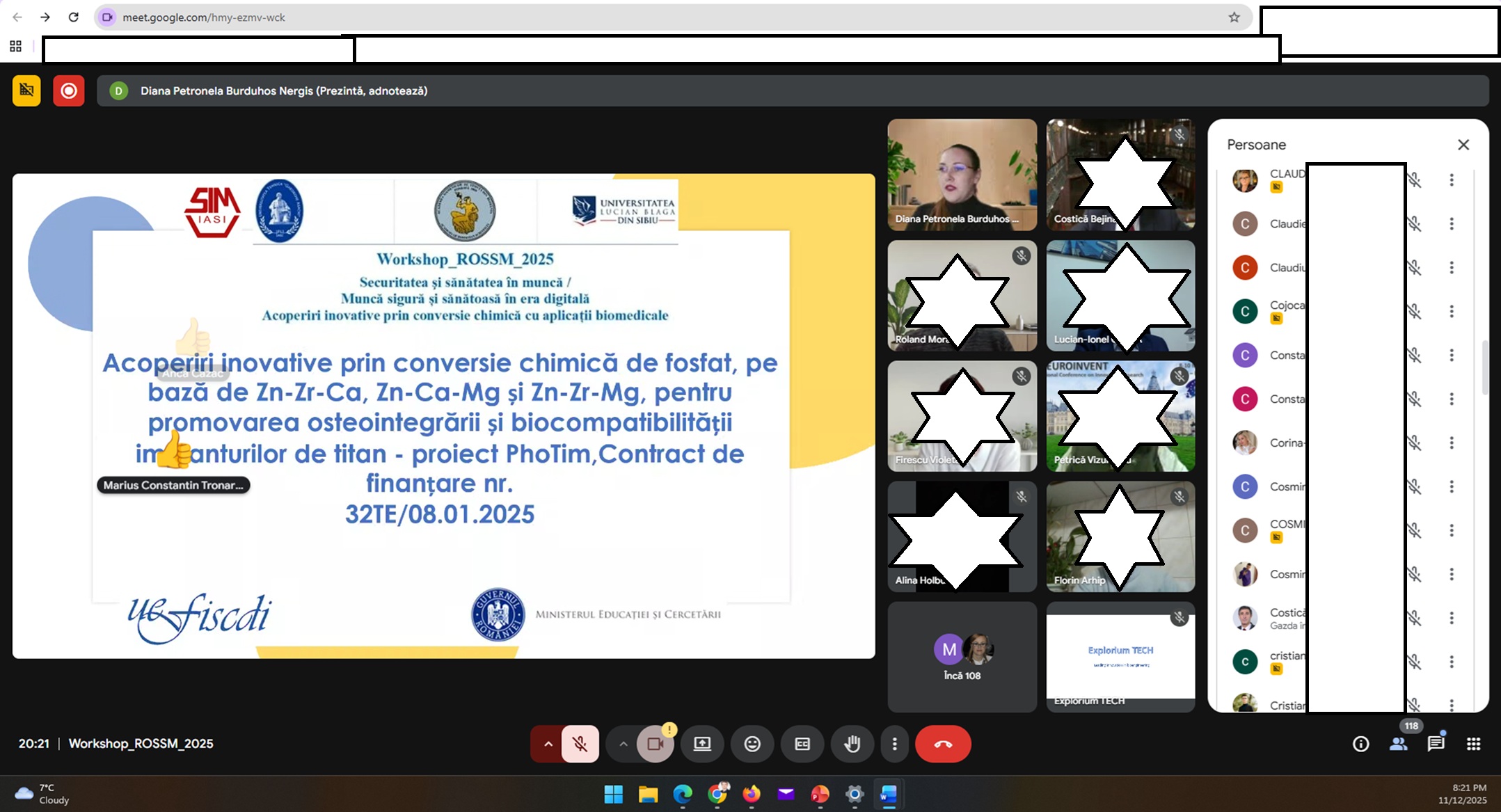Toggle closed captions button
This screenshot has height=812, width=1501.
[x=802, y=744]
